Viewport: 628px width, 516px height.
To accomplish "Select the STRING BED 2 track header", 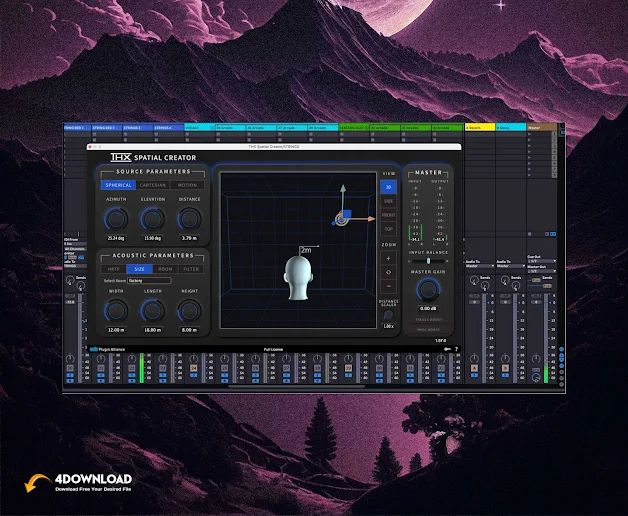I will (x=107, y=127).
